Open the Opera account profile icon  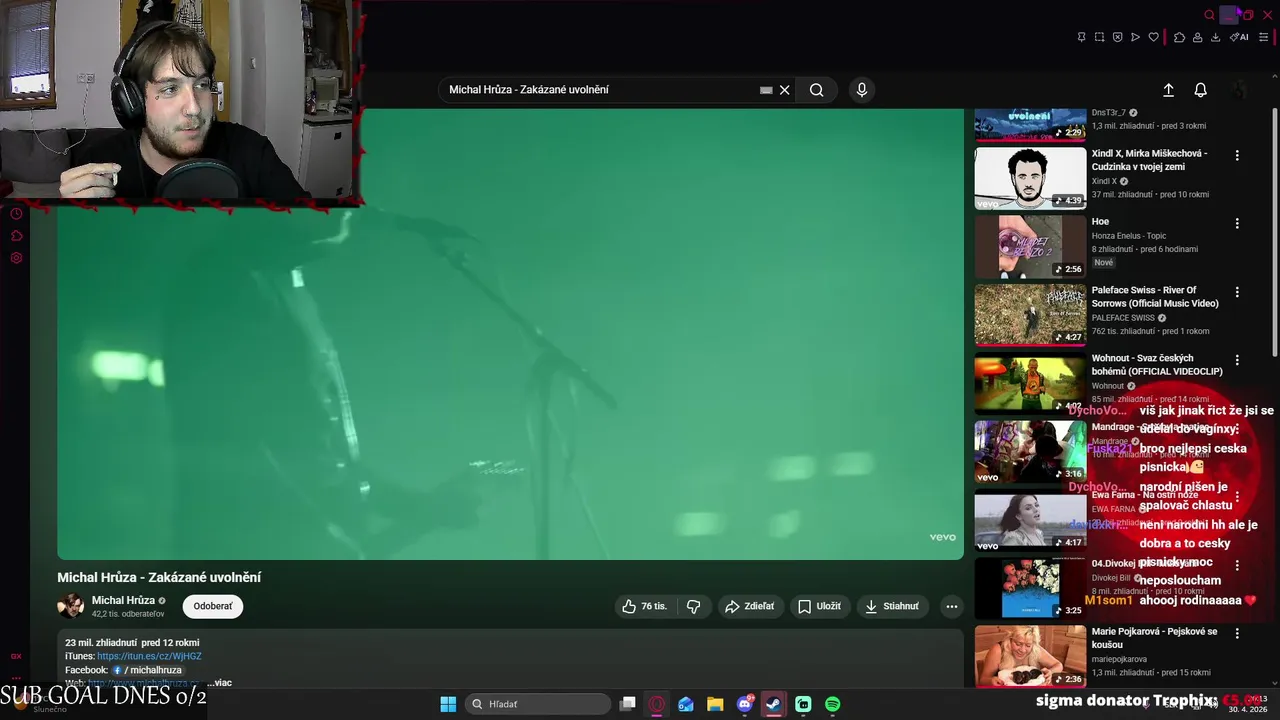pos(1197,37)
